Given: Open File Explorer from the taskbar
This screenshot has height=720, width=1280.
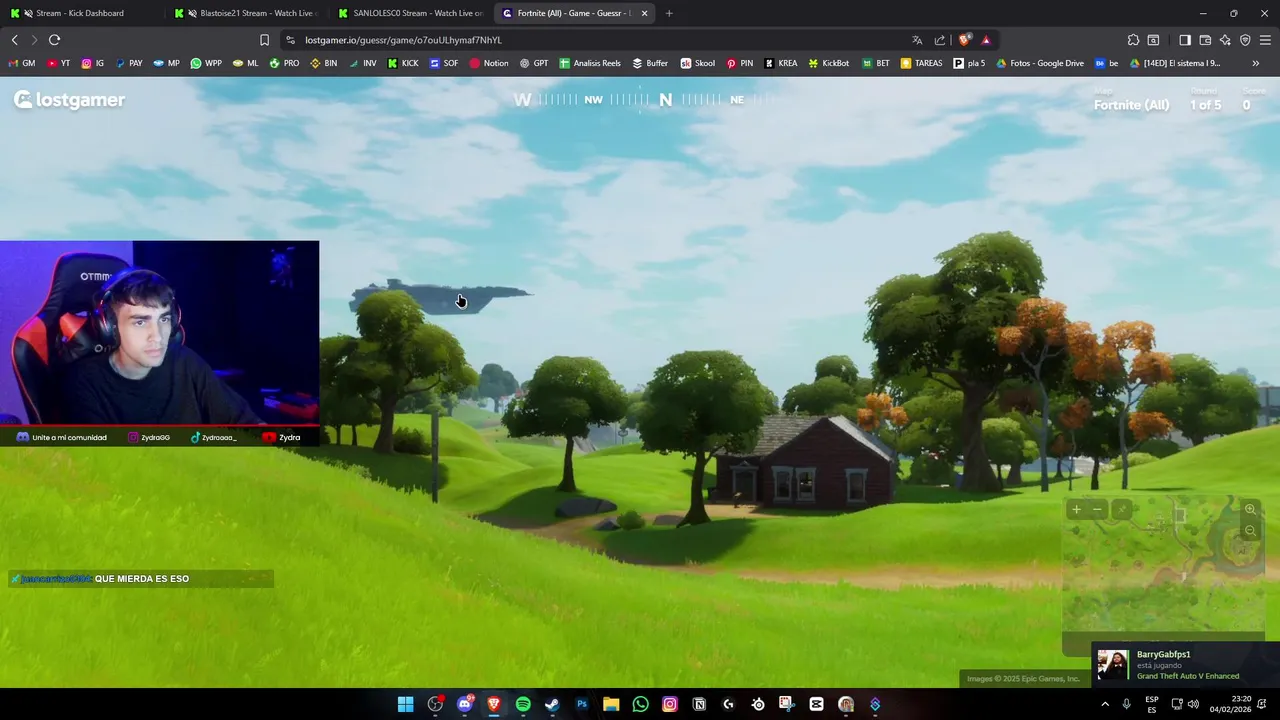Looking at the screenshot, I should click(x=611, y=704).
